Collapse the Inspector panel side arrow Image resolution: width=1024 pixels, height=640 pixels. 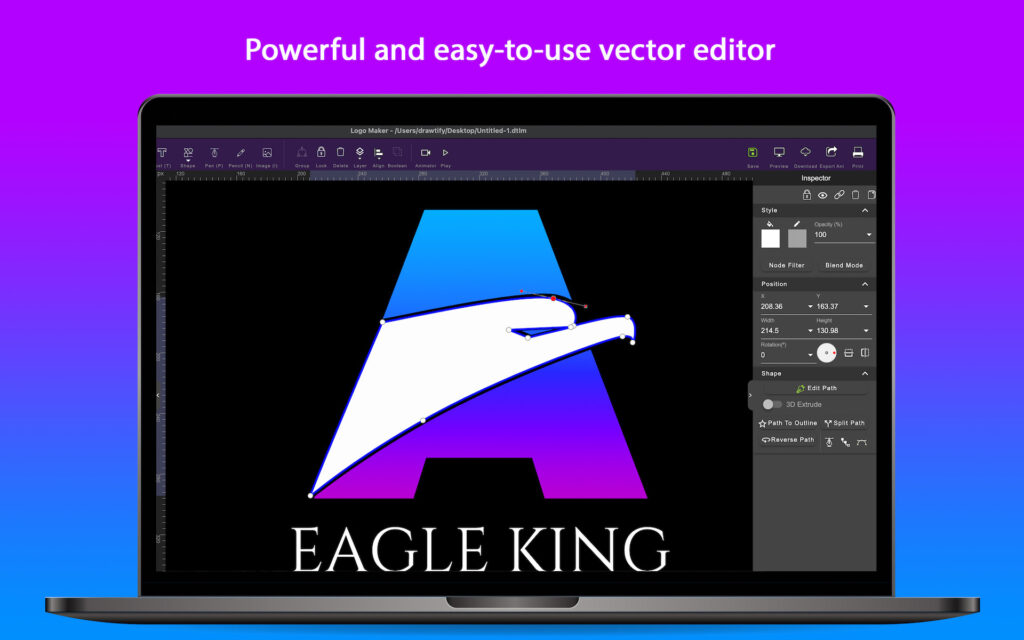coord(750,395)
